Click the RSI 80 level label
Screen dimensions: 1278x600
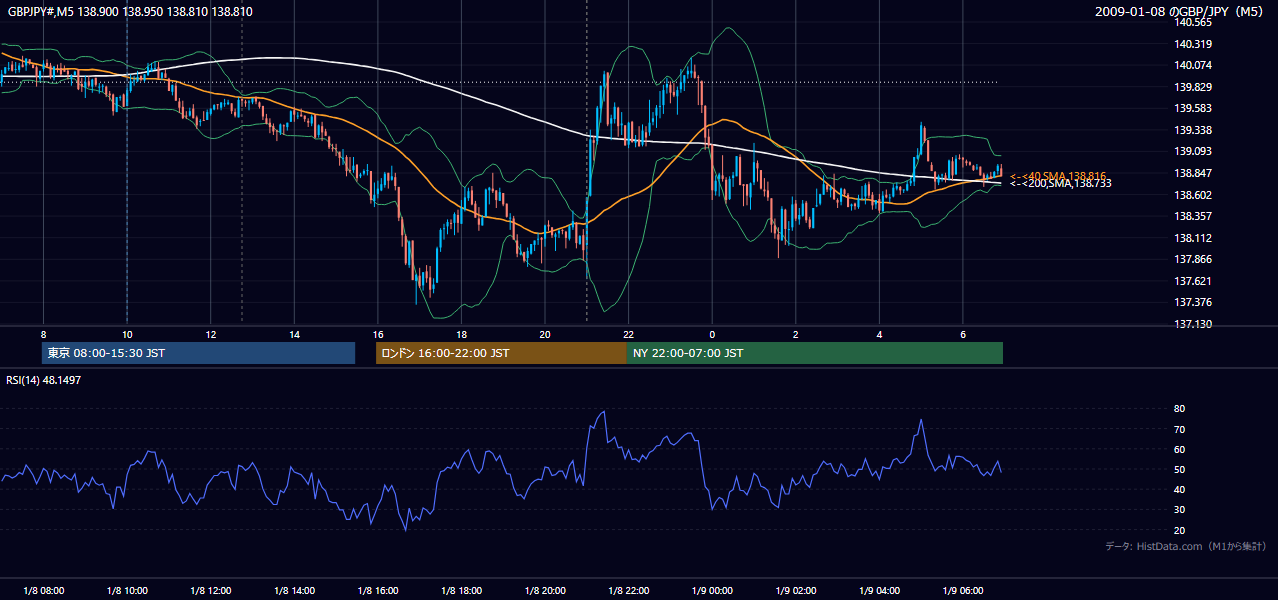coord(1180,409)
